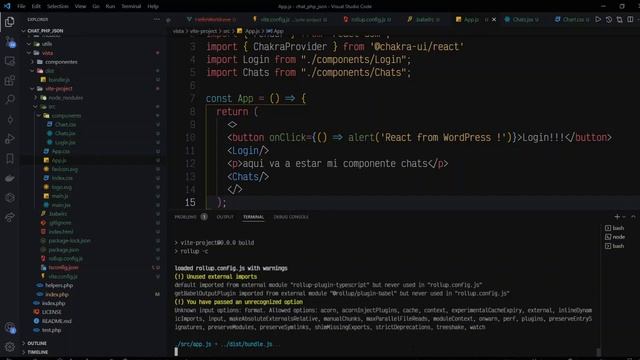Open Source Control view with badge
The height and width of the screenshot is (360, 640).
pos(10,42)
